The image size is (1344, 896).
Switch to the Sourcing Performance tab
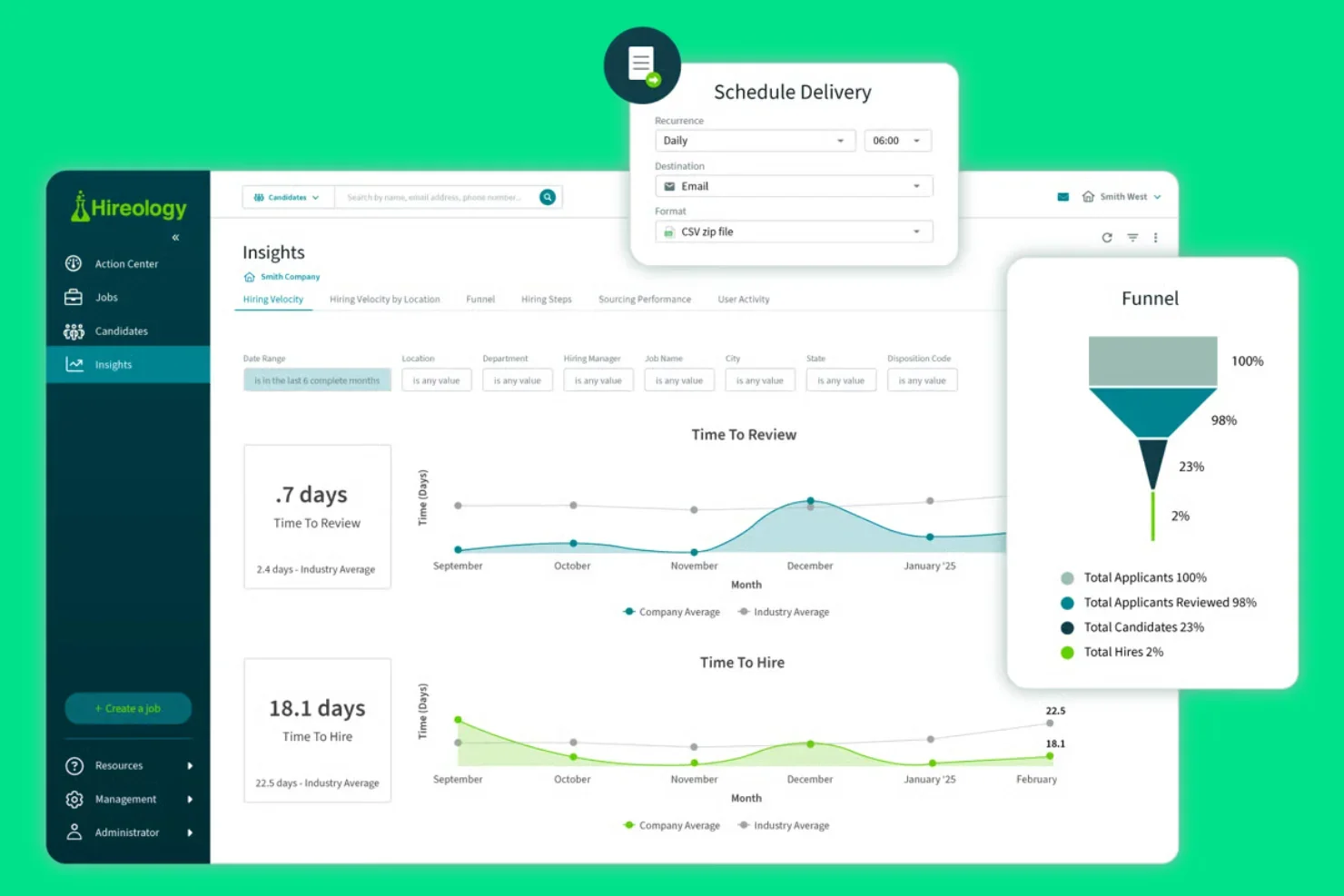pyautogui.click(x=645, y=299)
